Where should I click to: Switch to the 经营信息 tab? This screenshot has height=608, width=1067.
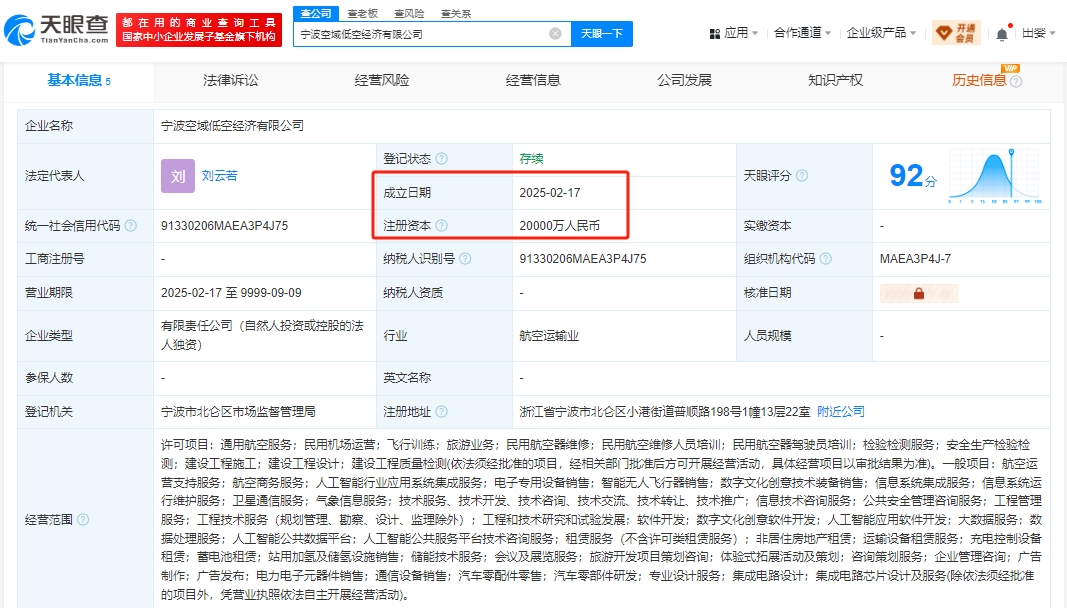(533, 80)
